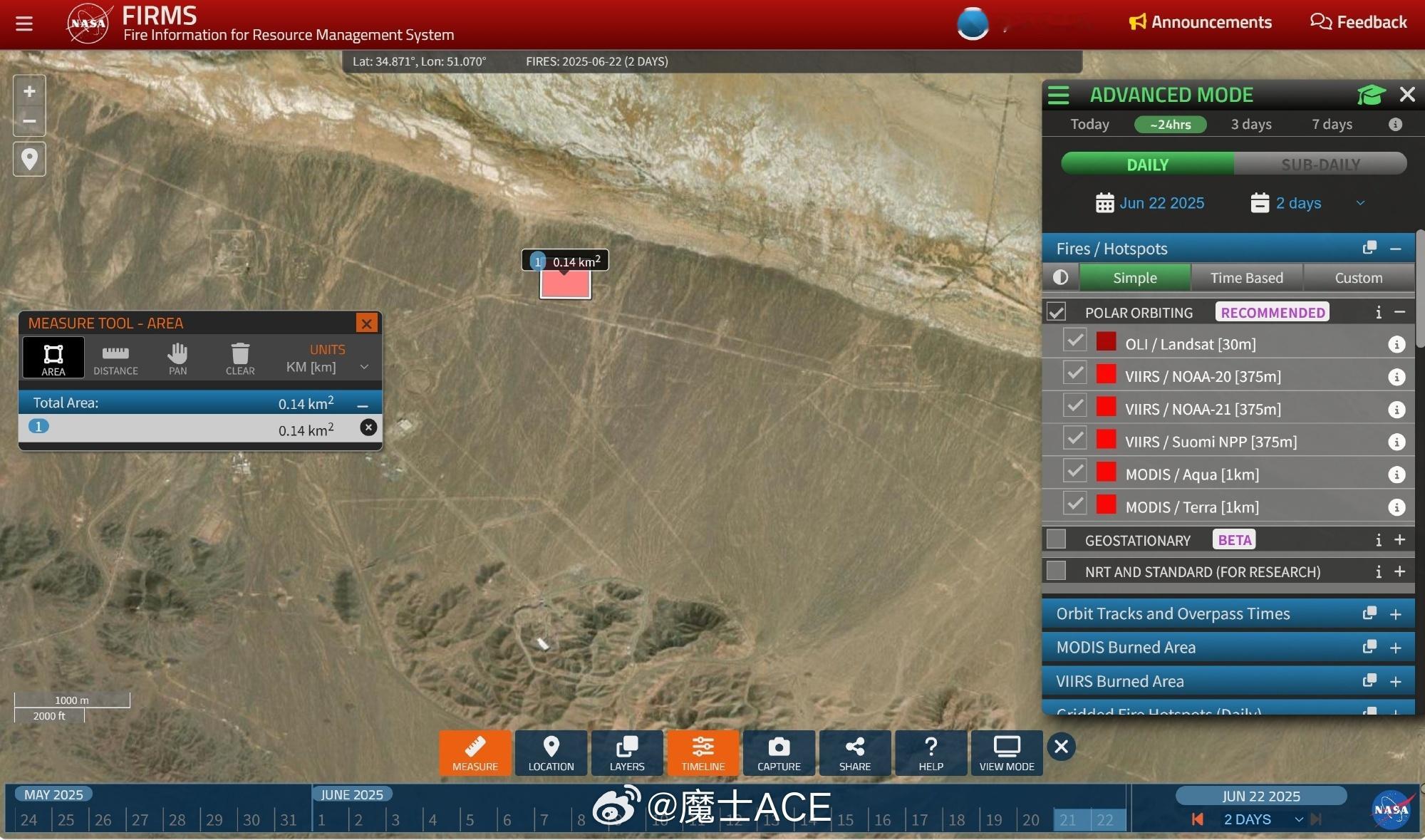
Task: Zoom out on the map
Action: tap(29, 120)
